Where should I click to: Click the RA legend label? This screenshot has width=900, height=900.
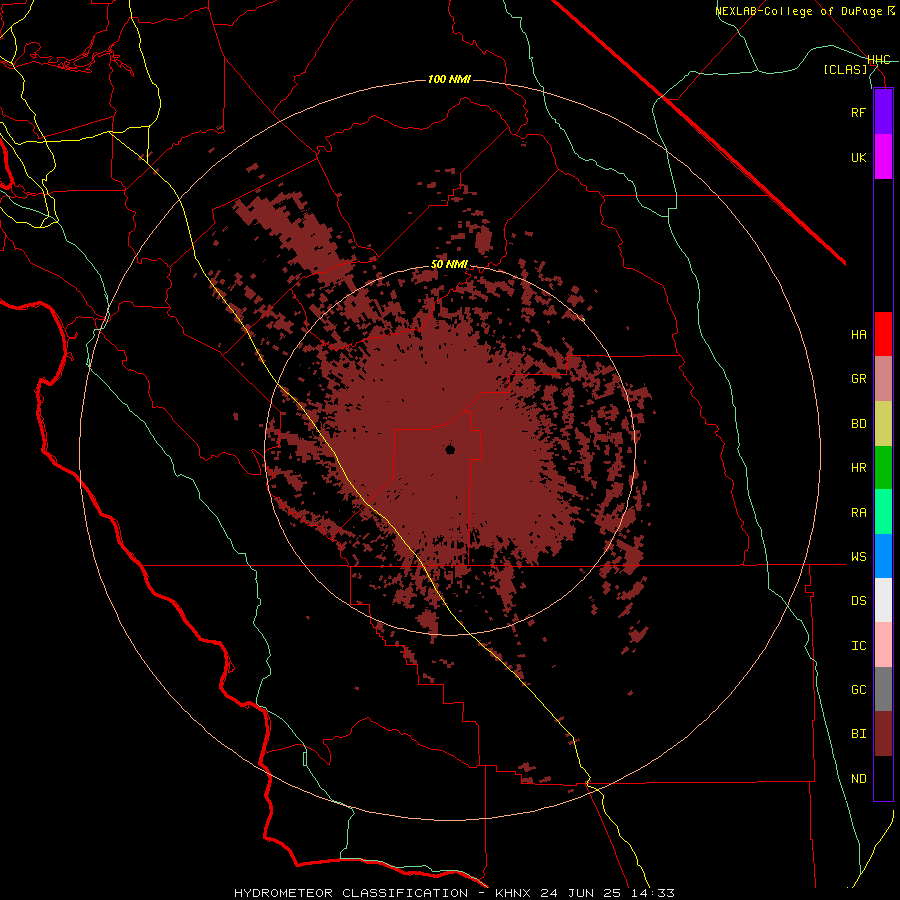tap(858, 513)
